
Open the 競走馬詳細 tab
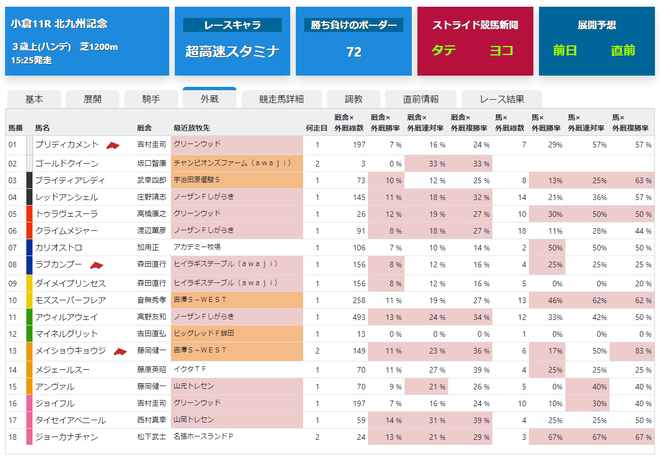[x=281, y=99]
